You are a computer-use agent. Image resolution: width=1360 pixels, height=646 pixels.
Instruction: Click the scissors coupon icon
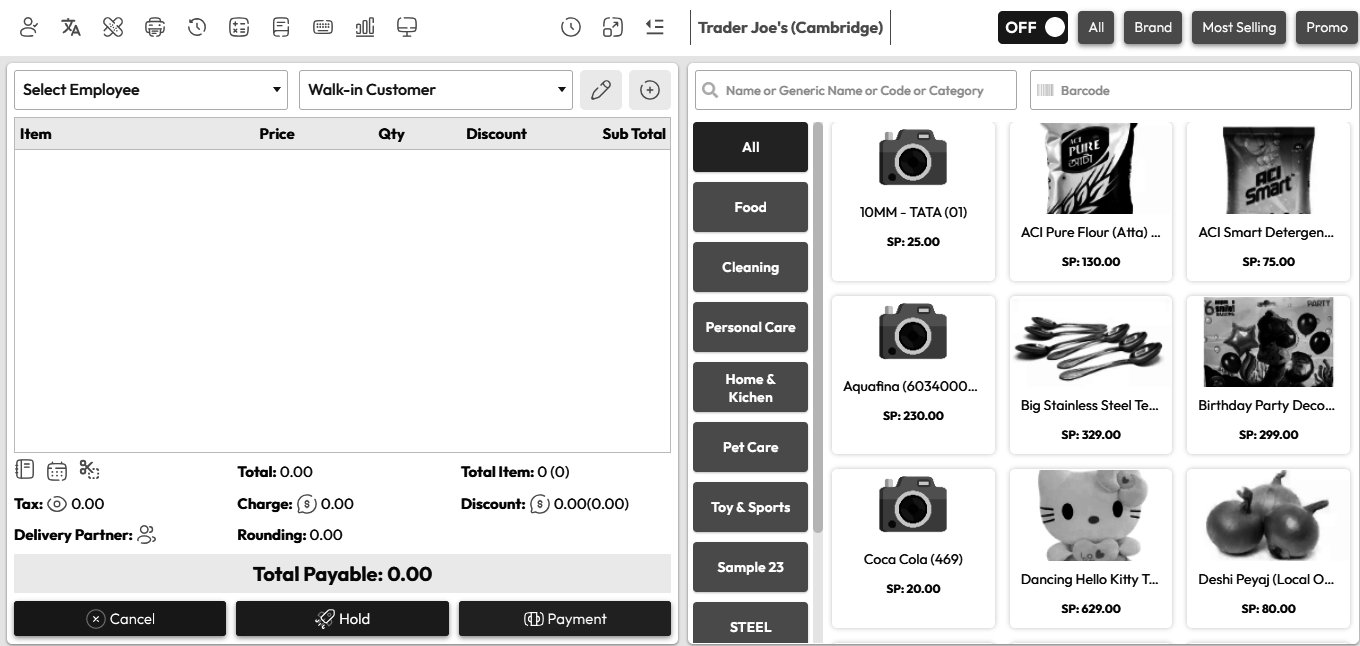pos(89,470)
